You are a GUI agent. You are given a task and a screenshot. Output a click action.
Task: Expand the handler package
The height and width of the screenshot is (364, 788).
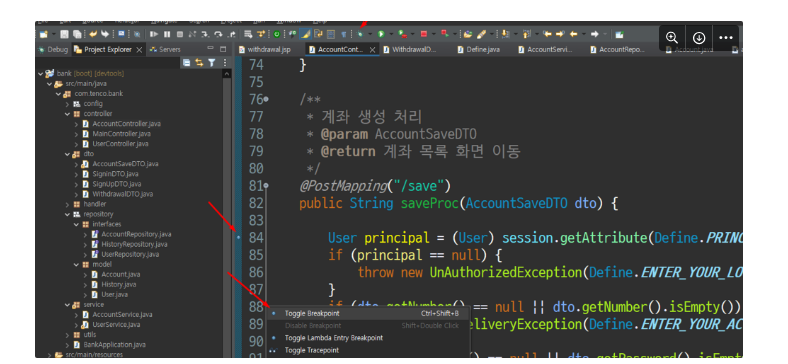pos(67,204)
